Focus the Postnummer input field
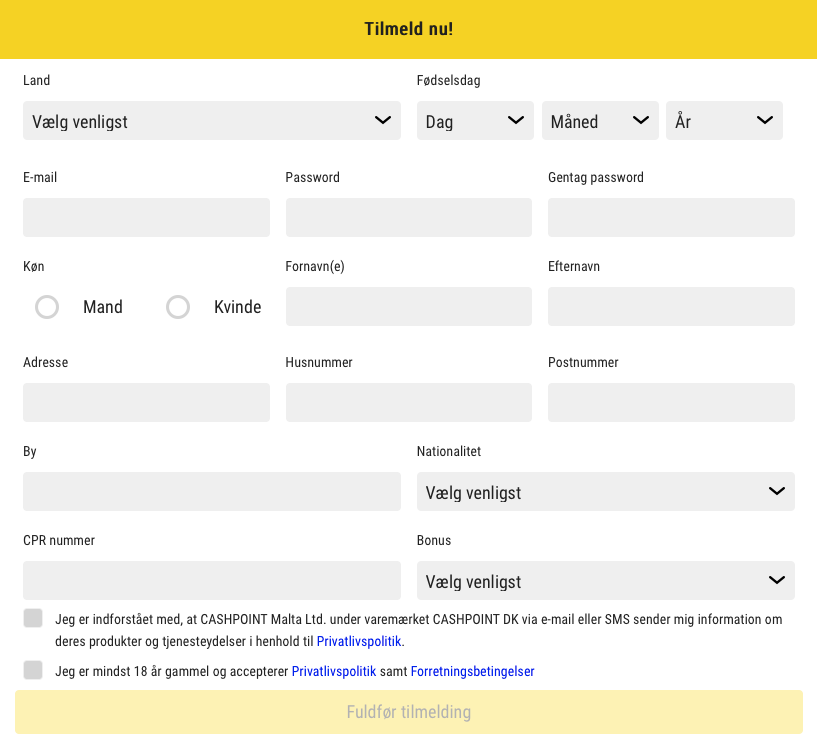This screenshot has width=817, height=749. coord(671,403)
